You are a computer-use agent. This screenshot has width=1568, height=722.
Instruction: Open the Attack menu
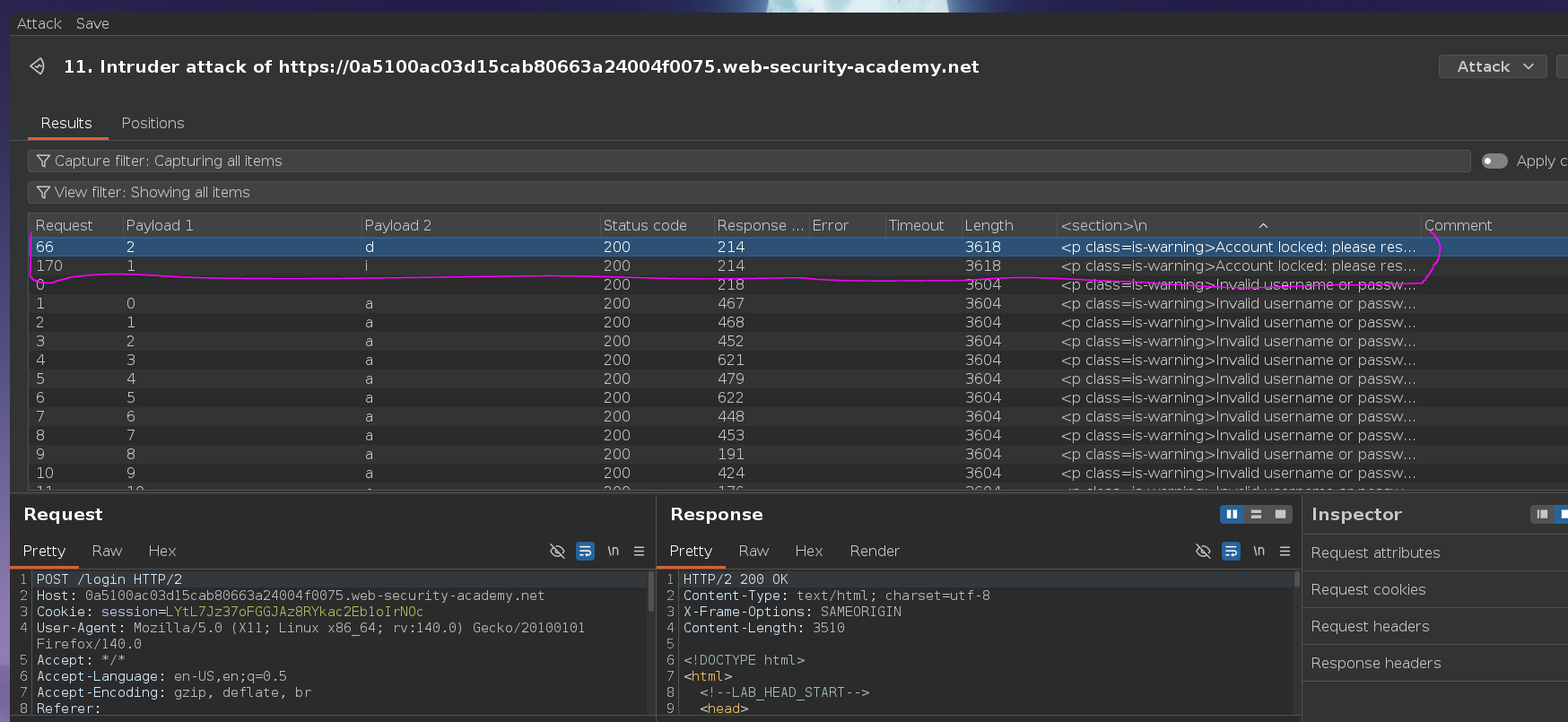pyautogui.click(x=39, y=23)
